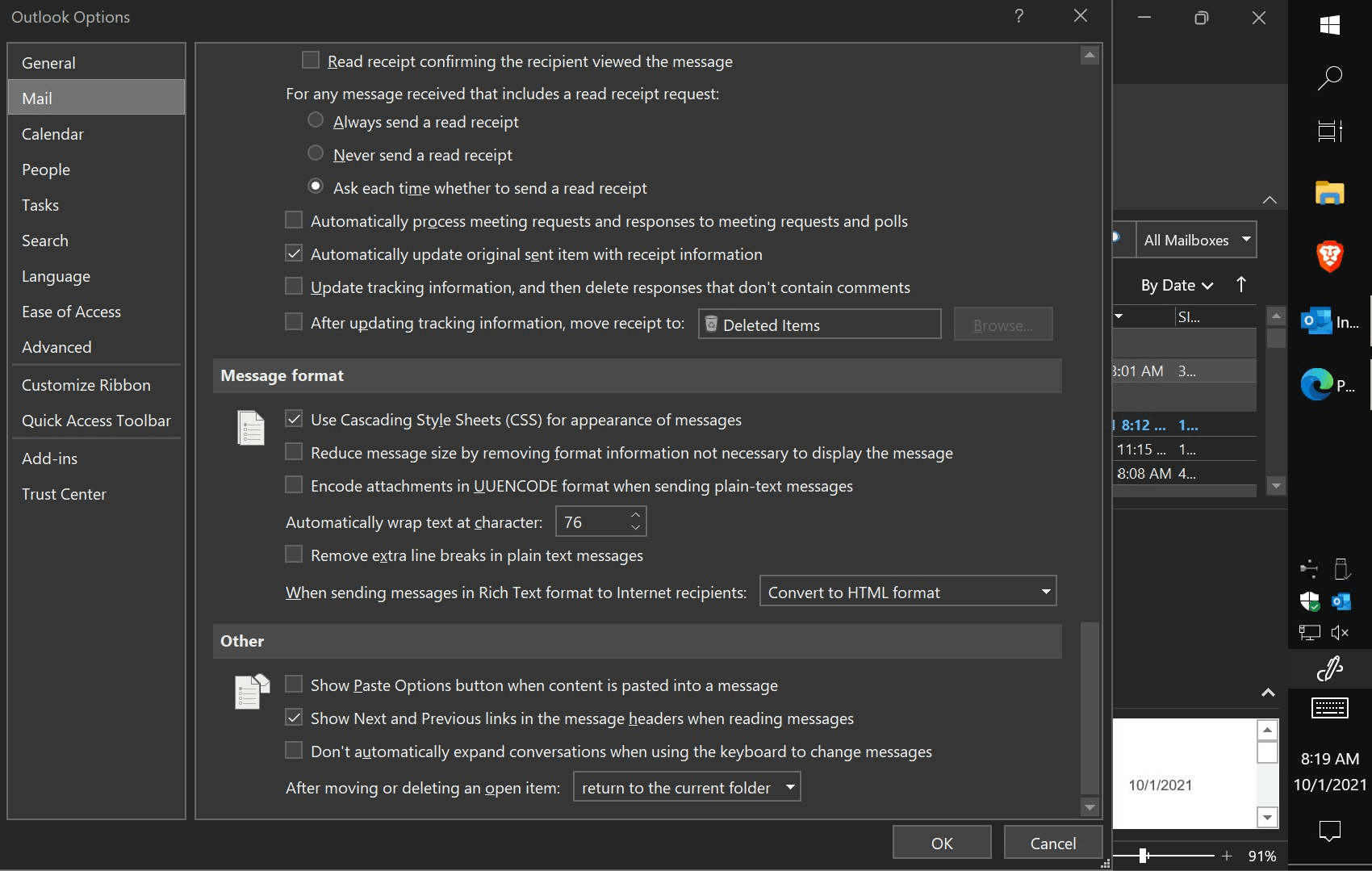
Task: Go to Advanced options category
Action: 97,347
